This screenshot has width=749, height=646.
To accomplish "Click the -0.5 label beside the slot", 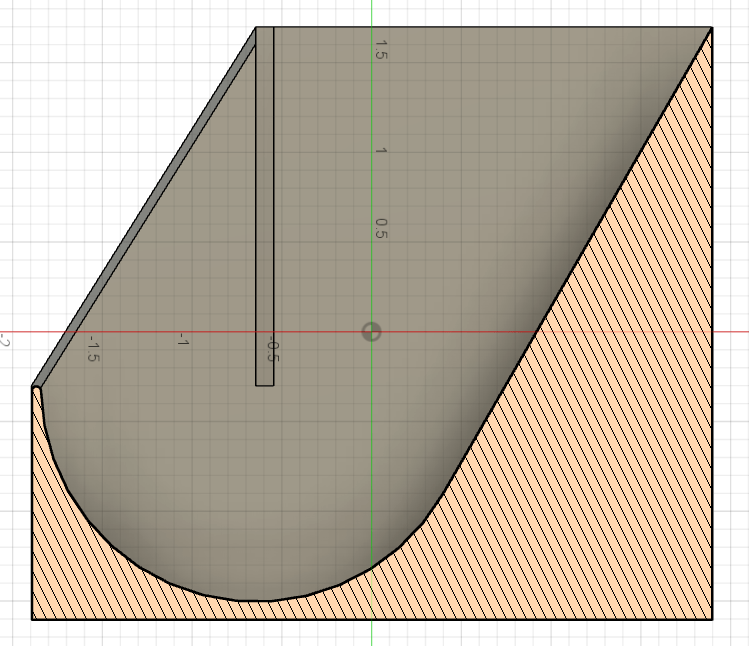I will [272, 349].
